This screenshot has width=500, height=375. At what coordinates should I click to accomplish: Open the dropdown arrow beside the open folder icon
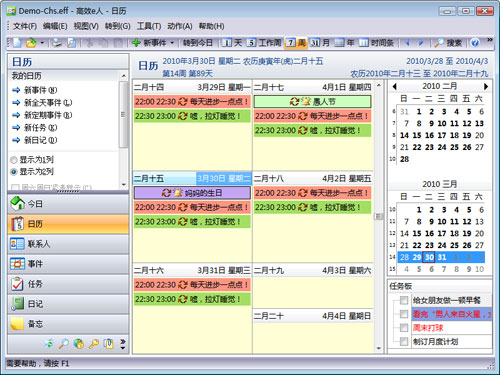tap(42, 43)
